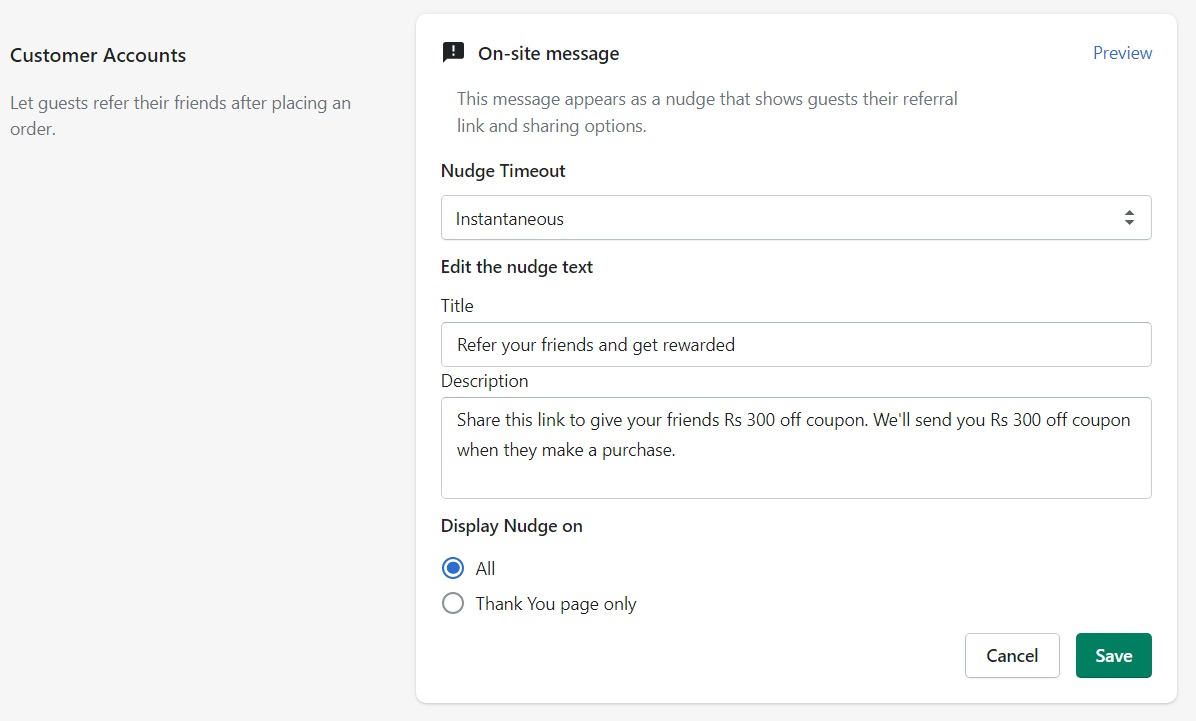The height and width of the screenshot is (721, 1196).
Task: Click the On-site message heading
Action: (x=548, y=54)
